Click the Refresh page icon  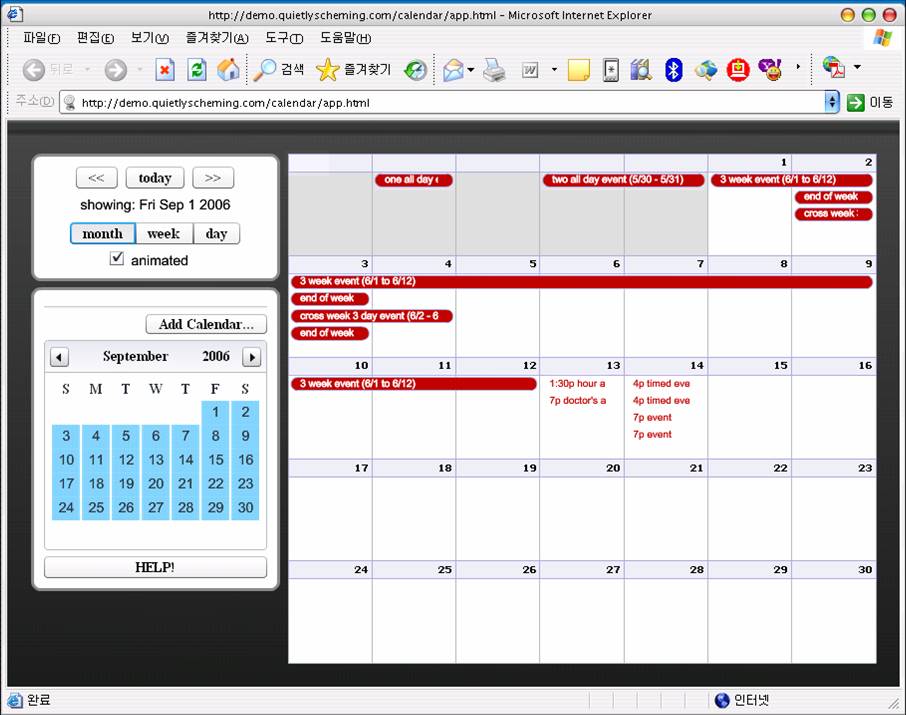[197, 70]
